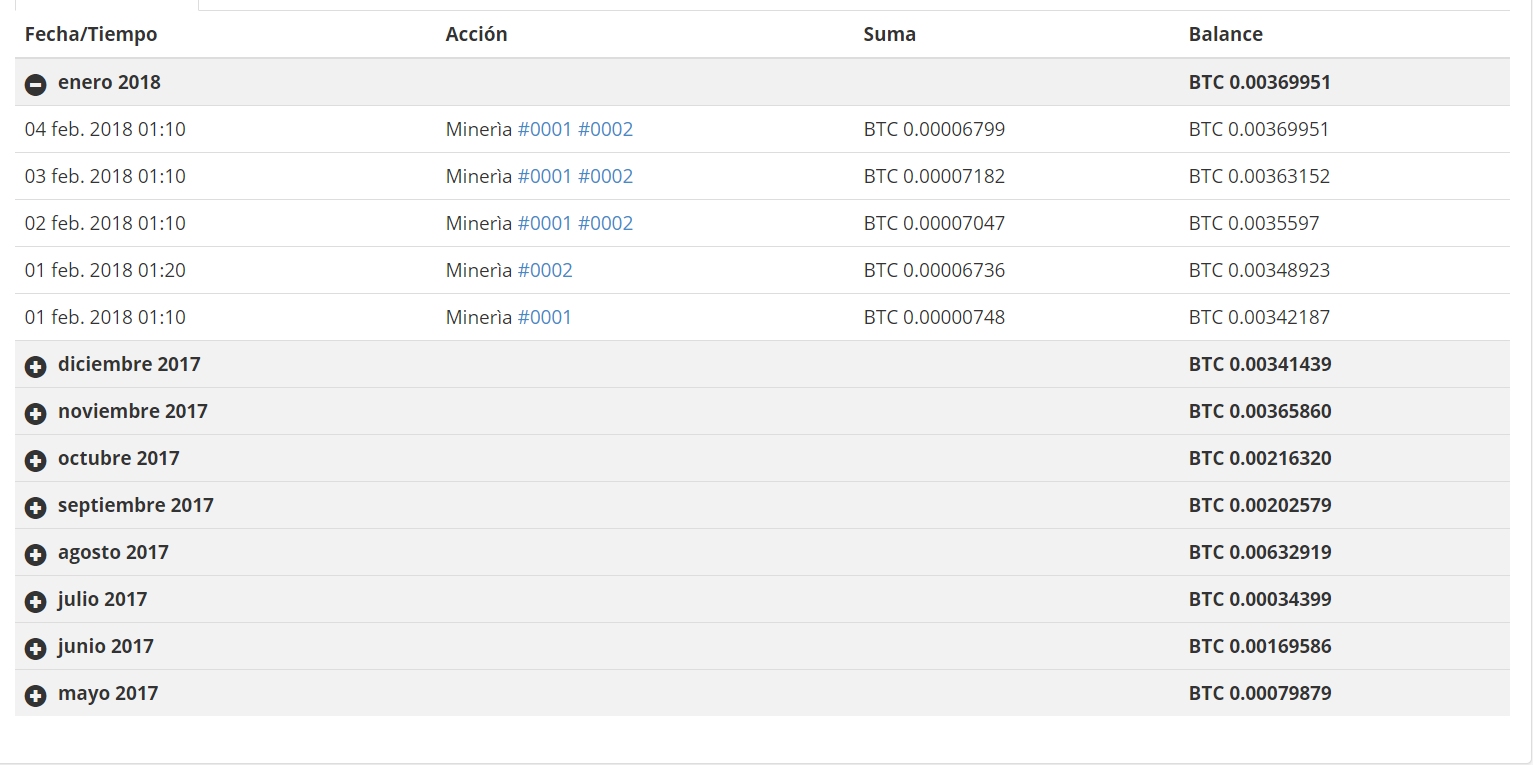Select balance BTC 0.00363152

(1259, 176)
